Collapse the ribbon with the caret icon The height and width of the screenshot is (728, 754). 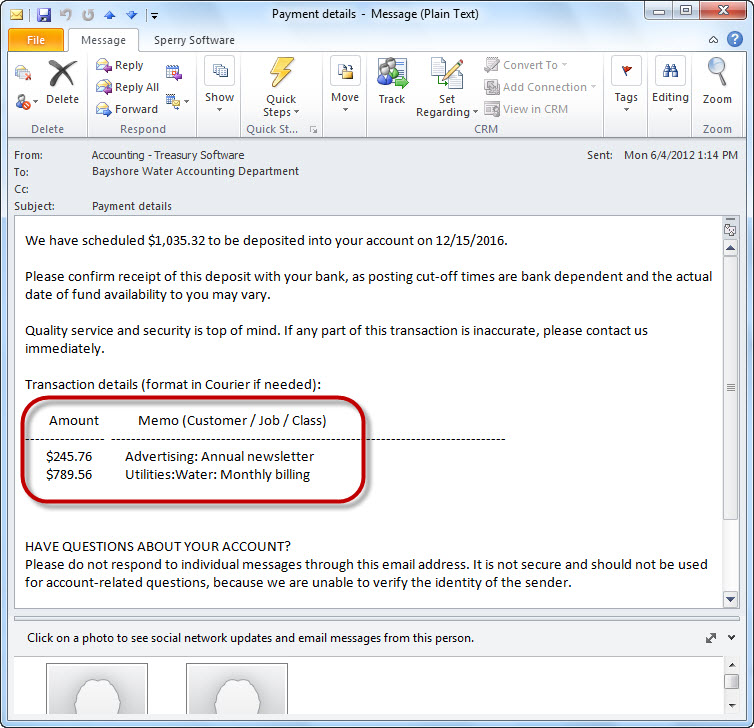(x=712, y=41)
